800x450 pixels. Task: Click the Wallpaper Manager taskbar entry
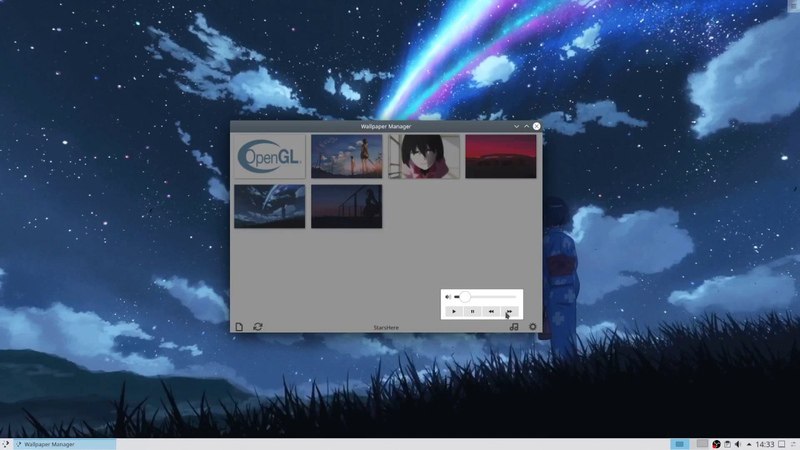[64, 444]
